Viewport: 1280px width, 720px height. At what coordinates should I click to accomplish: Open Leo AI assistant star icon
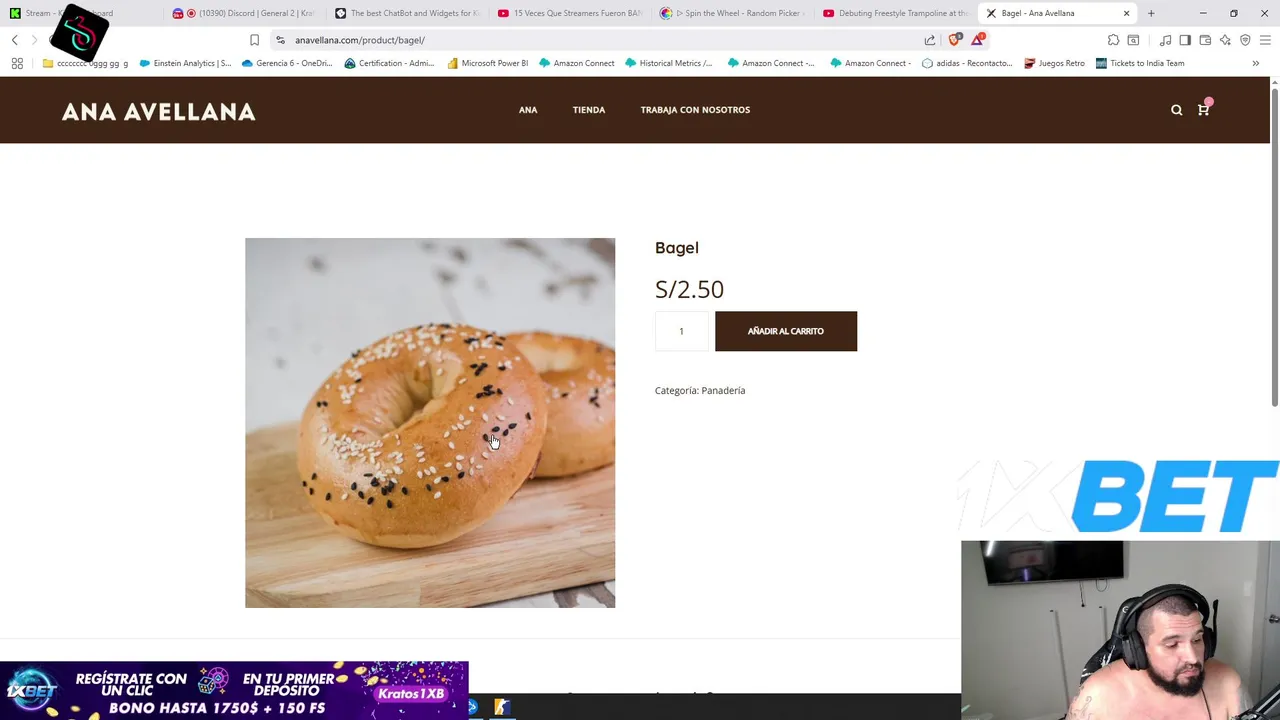coord(1225,40)
